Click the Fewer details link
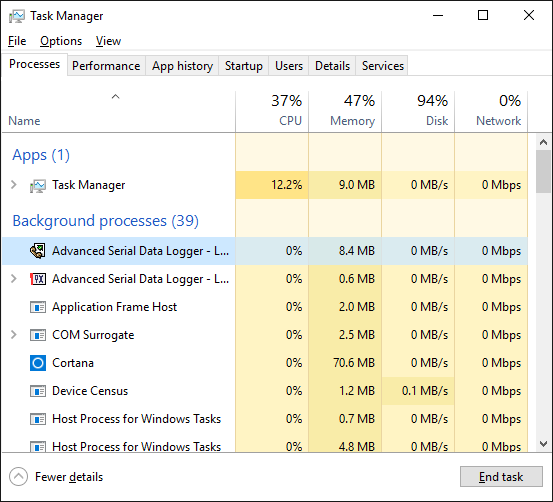This screenshot has height=502, width=553. coord(69,477)
